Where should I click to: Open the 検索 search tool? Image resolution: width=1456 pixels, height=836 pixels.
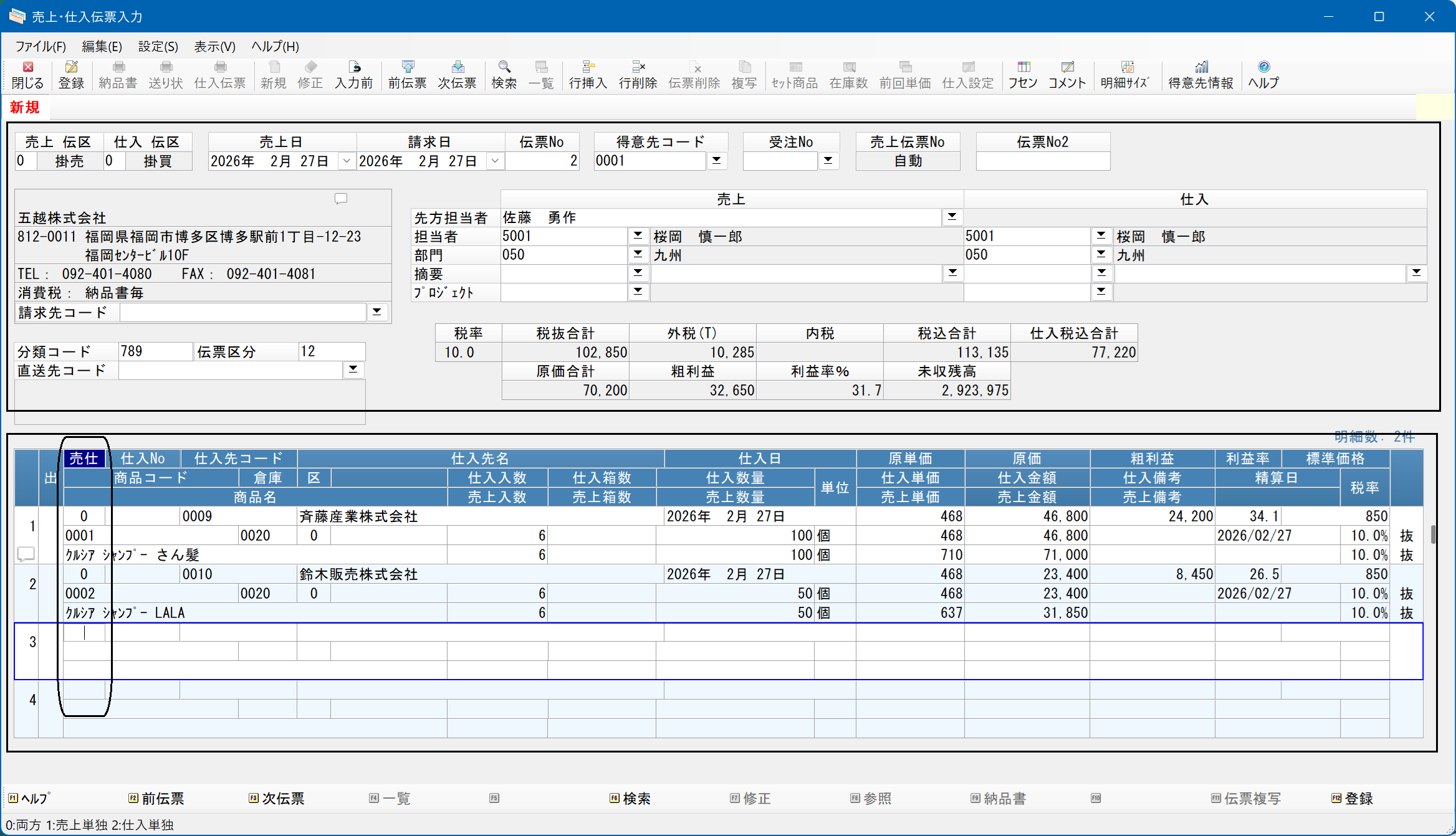[x=504, y=75]
